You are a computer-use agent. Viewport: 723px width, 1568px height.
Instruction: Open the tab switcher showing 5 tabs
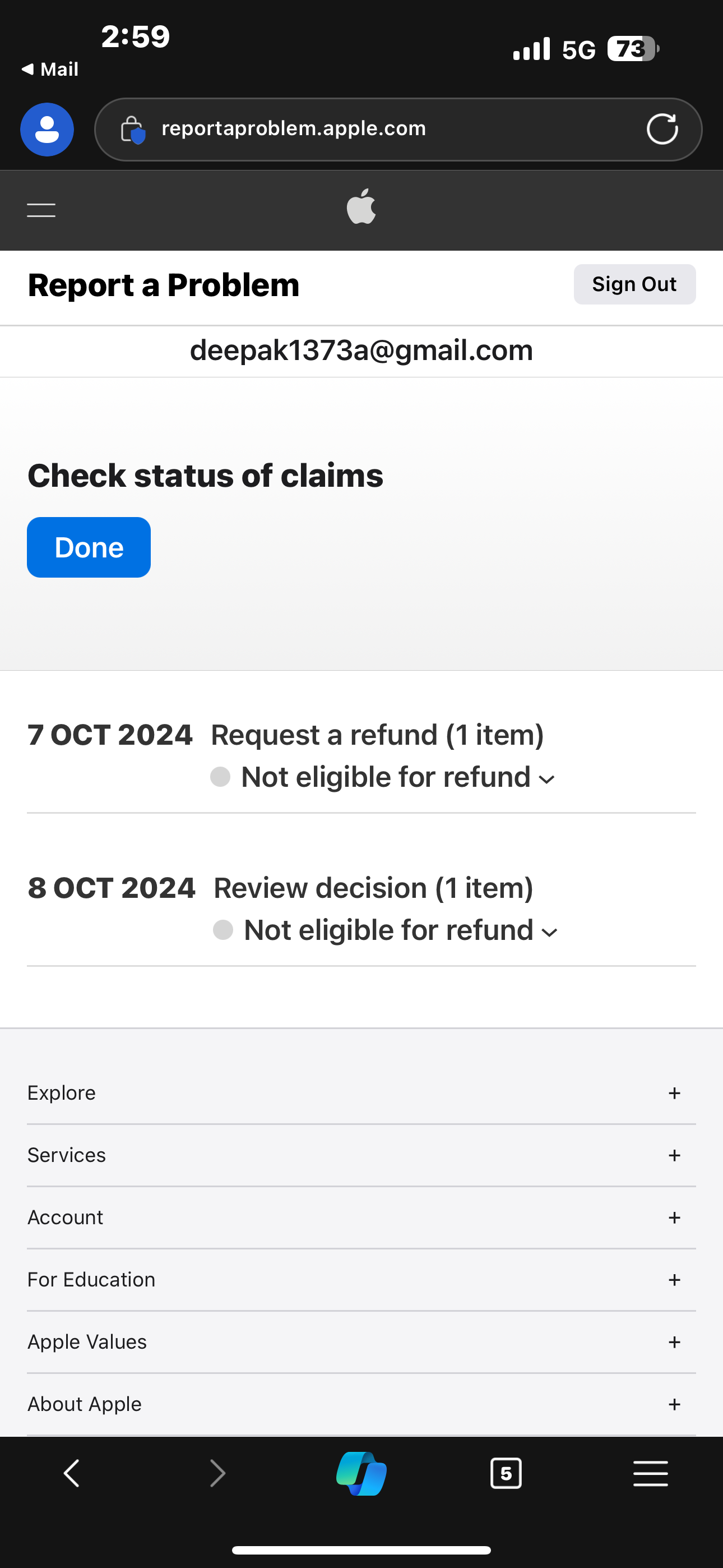click(506, 1474)
